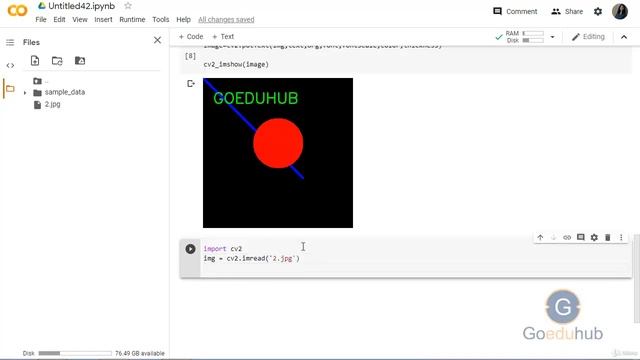Click the All changes saved link
The image size is (640, 360).
(226, 20)
